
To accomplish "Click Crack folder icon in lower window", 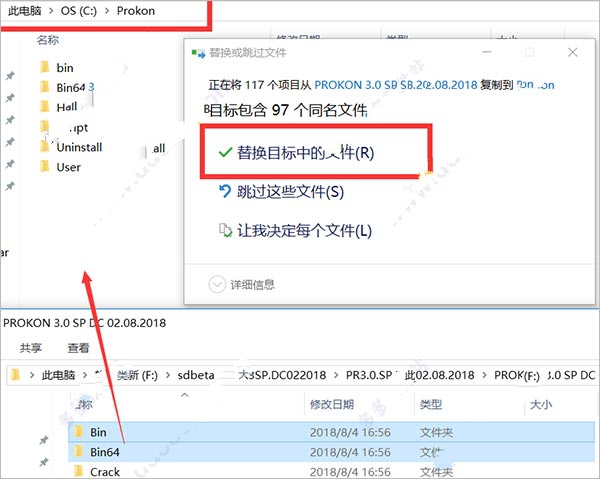I will [x=78, y=471].
